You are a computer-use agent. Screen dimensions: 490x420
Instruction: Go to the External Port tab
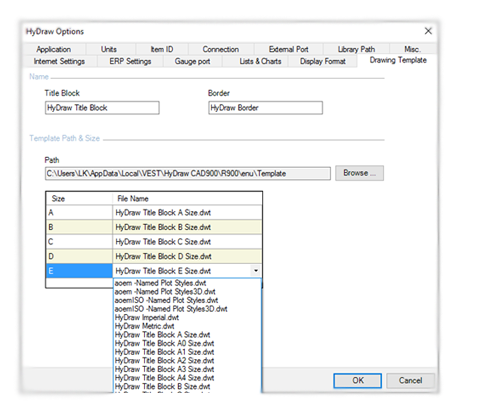(x=288, y=49)
